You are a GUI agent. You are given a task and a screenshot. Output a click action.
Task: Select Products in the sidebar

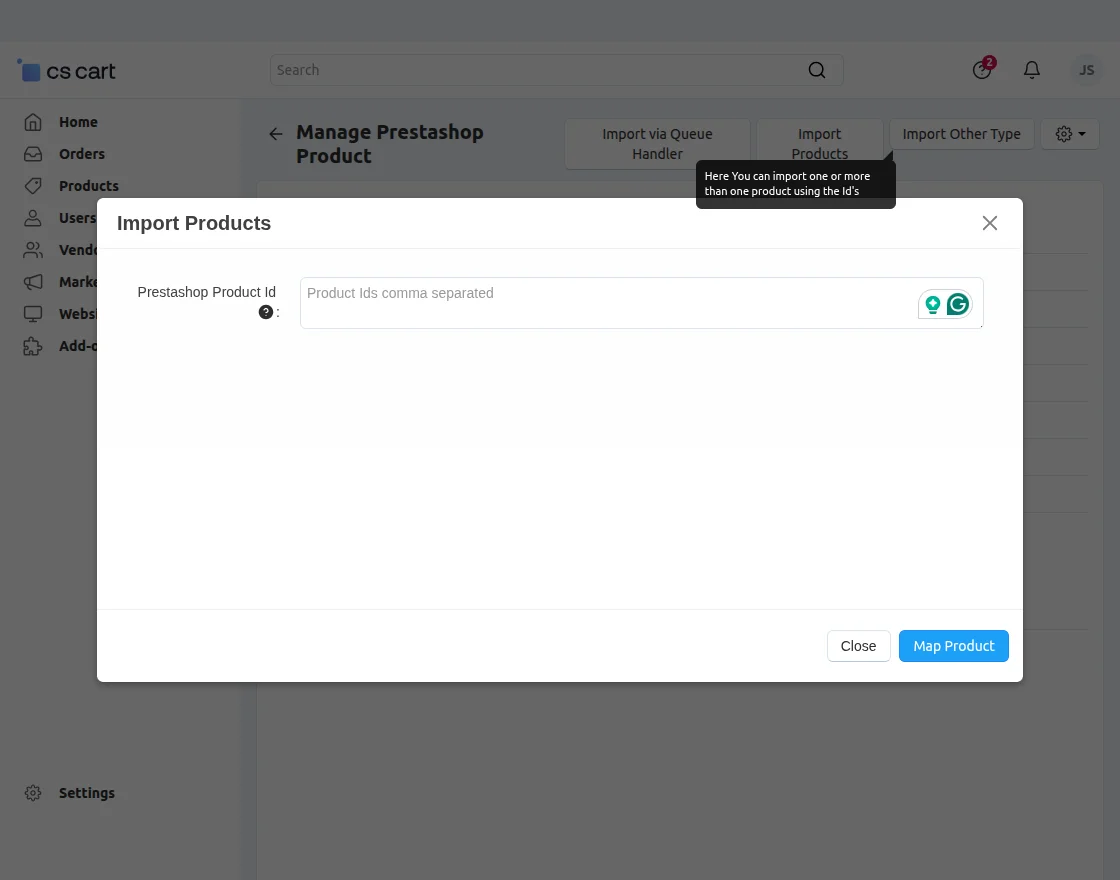(88, 186)
